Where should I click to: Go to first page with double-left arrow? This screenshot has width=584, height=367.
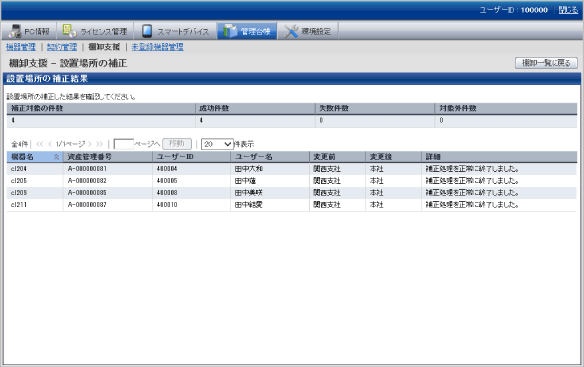40,144
